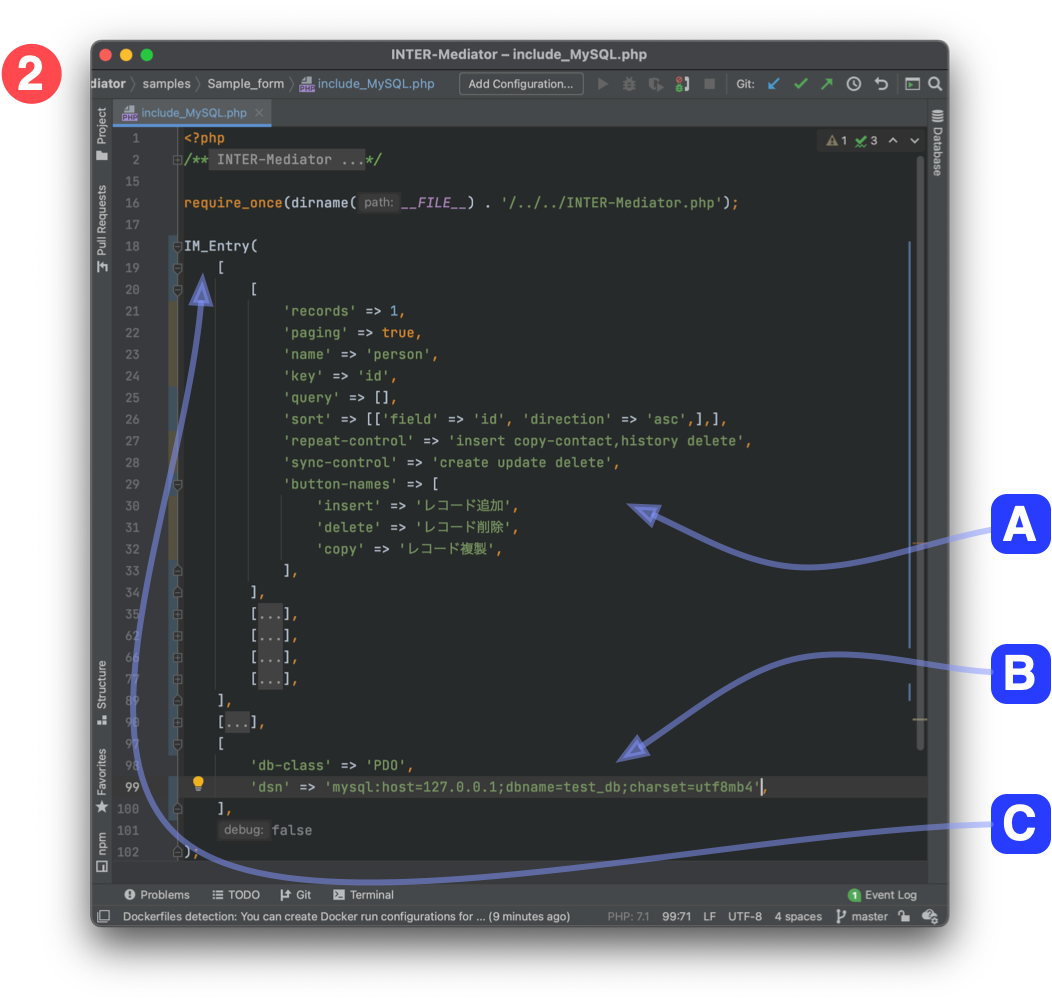The height and width of the screenshot is (1004, 1052).
Task: Click the editor vertical scrollbar
Action: click(920, 453)
